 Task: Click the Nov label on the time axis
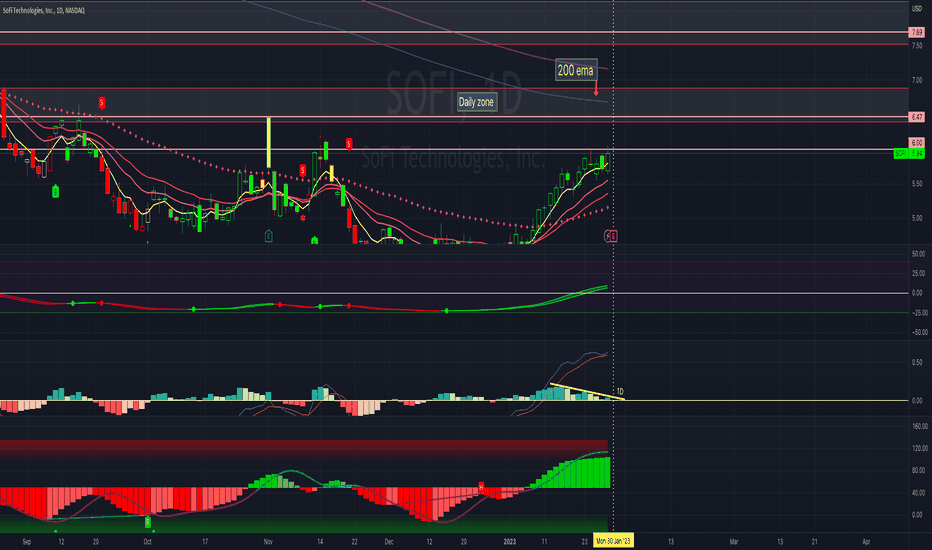(x=268, y=542)
